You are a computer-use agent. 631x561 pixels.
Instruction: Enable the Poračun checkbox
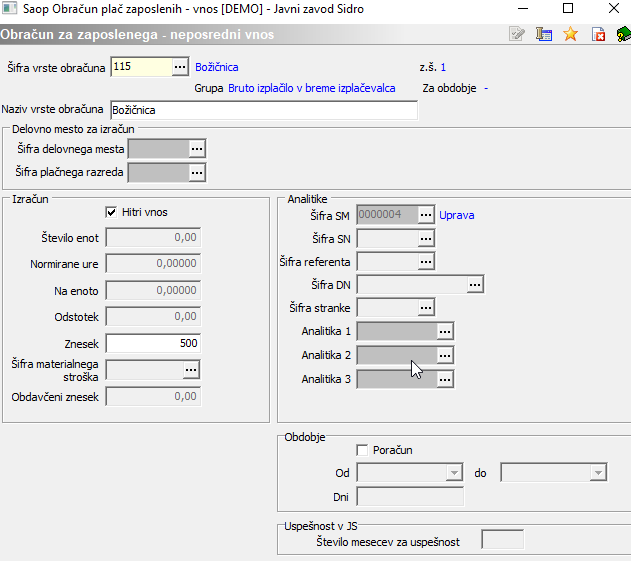[x=362, y=450]
